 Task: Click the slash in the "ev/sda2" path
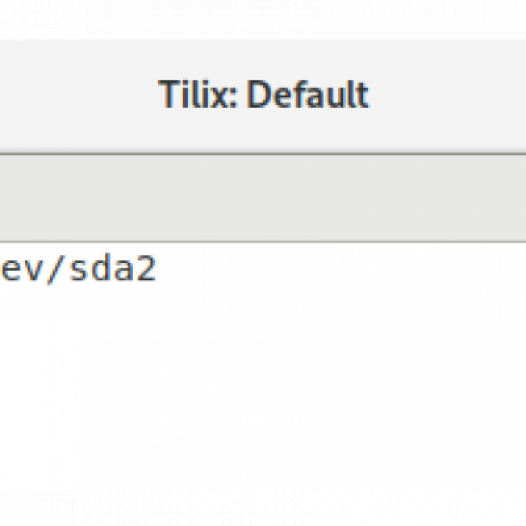(55, 269)
